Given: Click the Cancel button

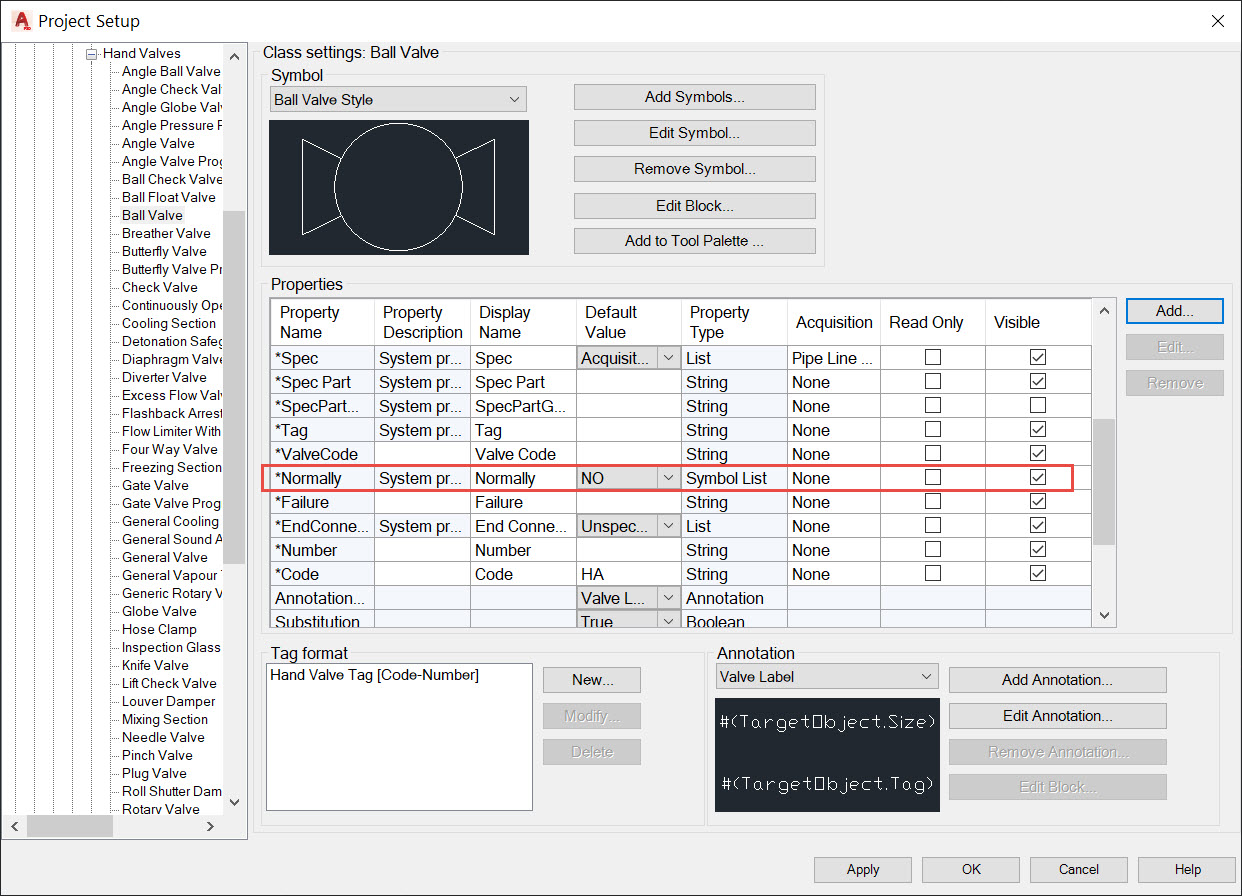Looking at the screenshot, I should pyautogui.click(x=1079, y=870).
